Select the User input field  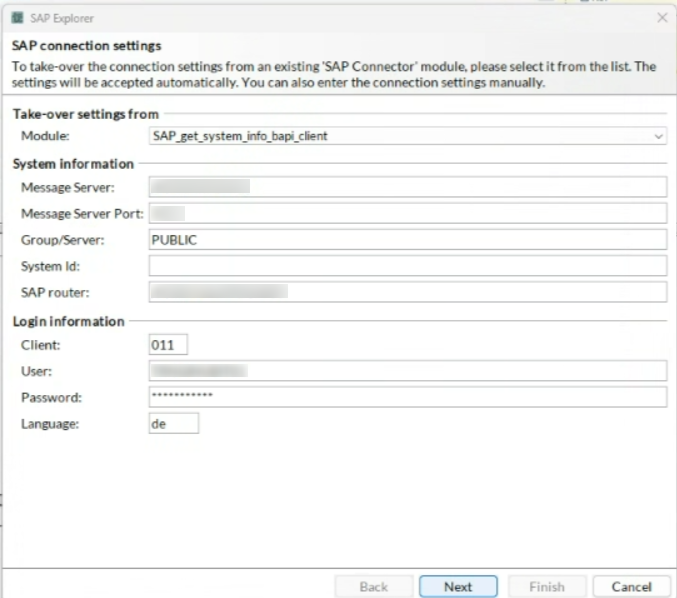[x=407, y=371]
